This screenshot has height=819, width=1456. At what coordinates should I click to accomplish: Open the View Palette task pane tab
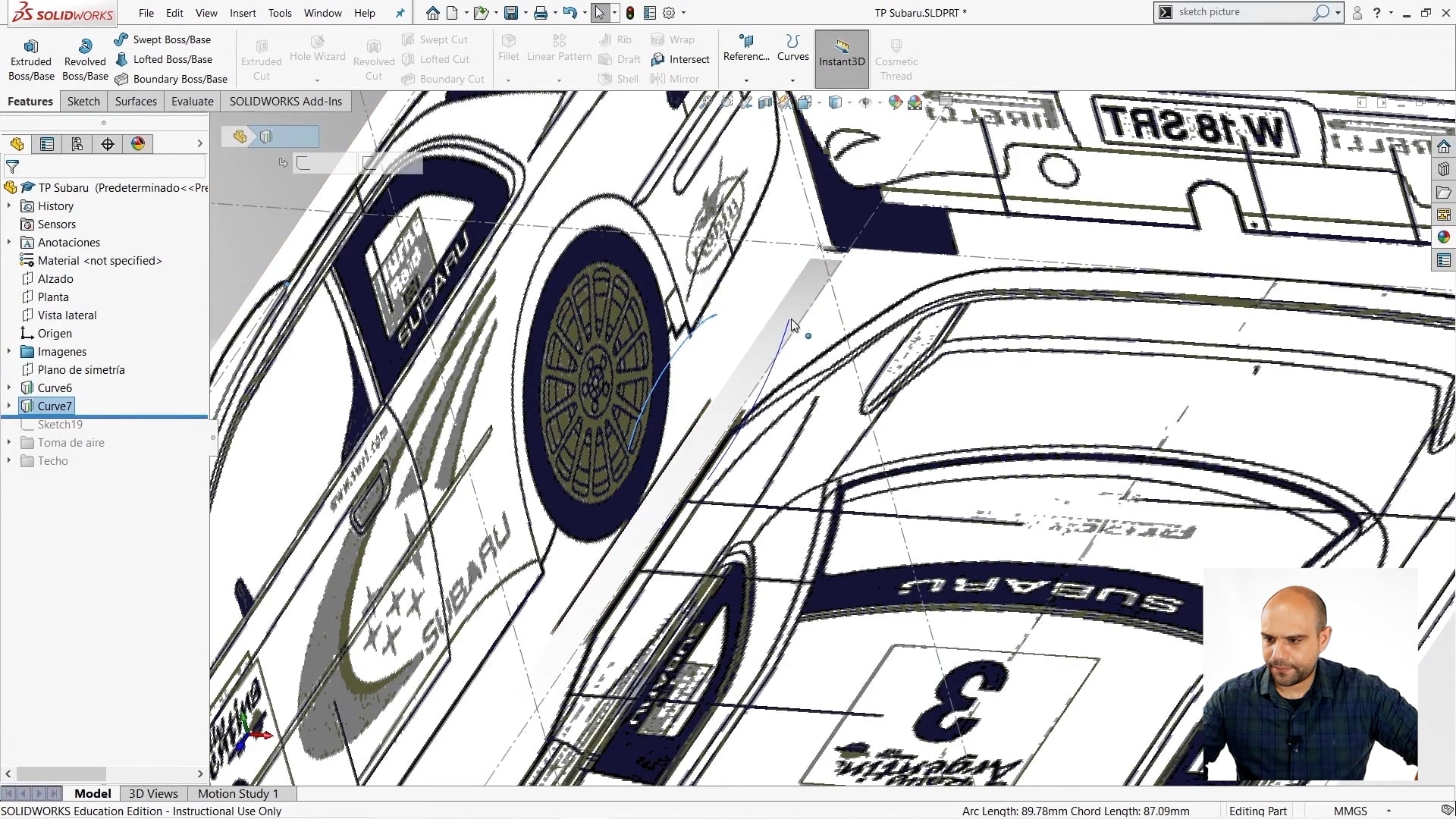(1444, 215)
